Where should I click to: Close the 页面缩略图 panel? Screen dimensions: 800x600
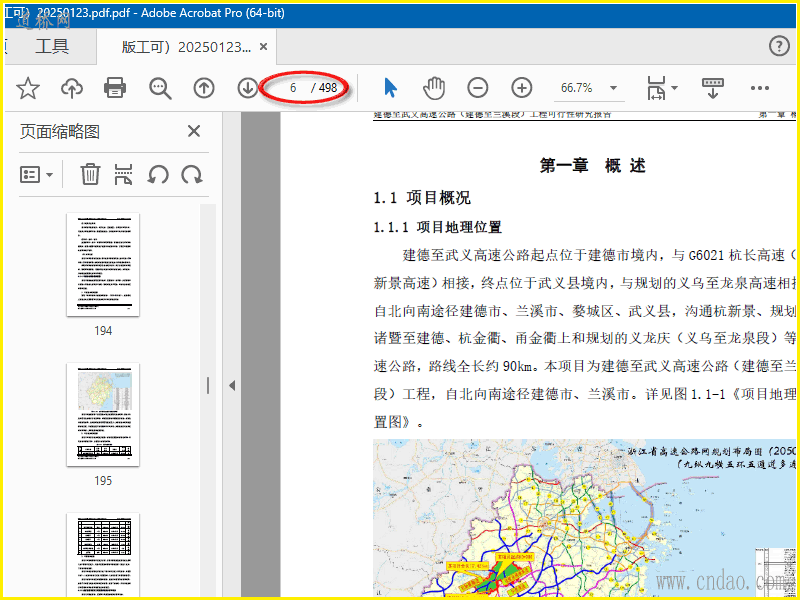point(194,131)
